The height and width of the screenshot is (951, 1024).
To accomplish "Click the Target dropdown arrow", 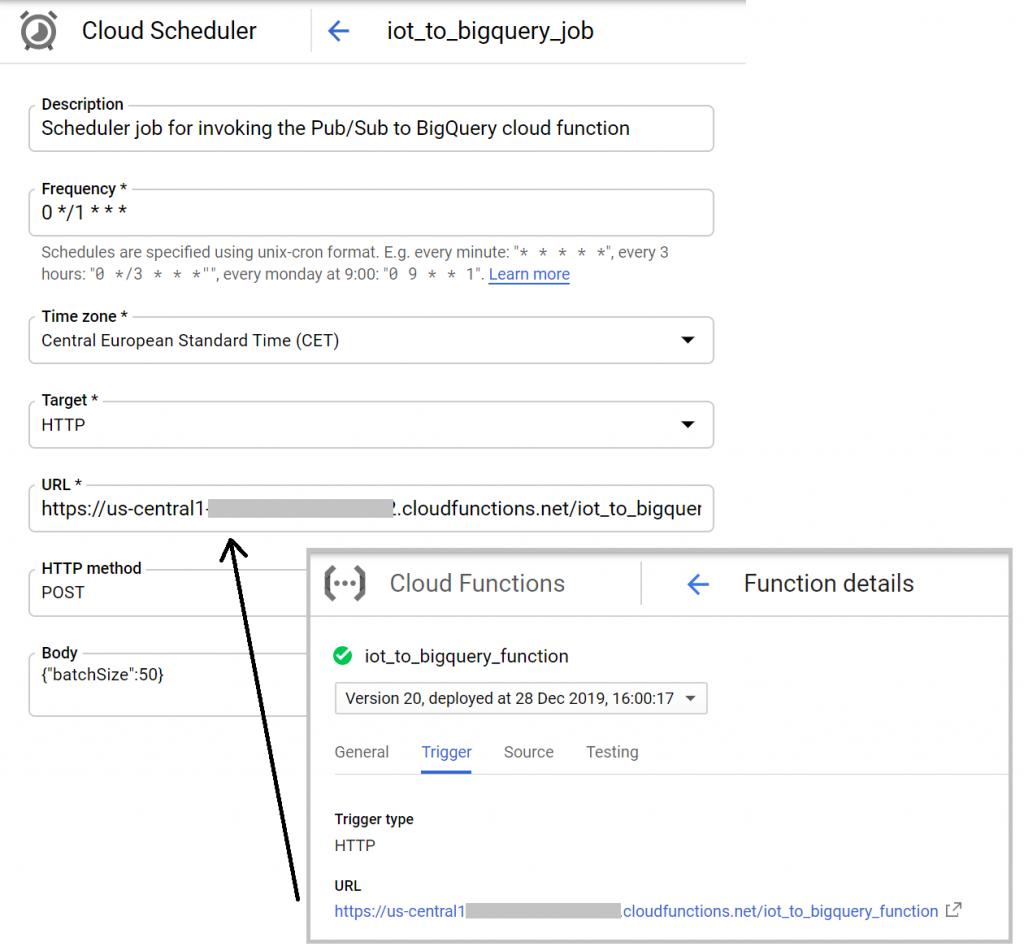I will click(688, 424).
